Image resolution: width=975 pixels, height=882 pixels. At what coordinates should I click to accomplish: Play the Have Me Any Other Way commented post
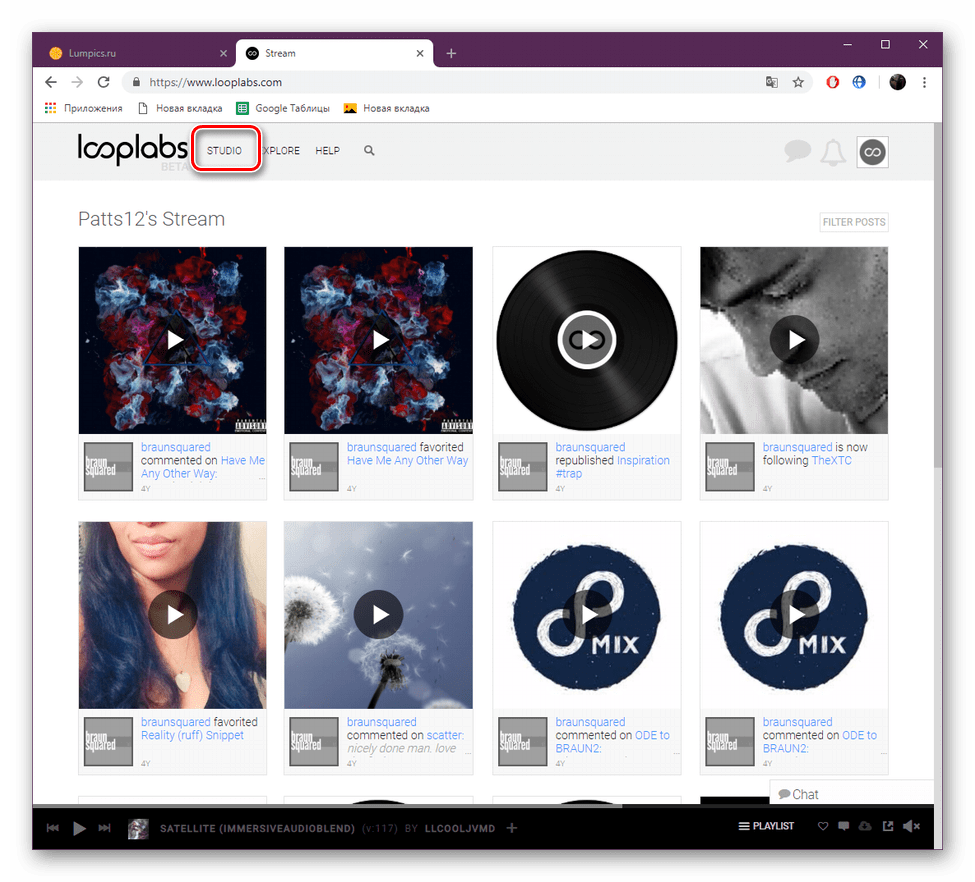(x=173, y=340)
